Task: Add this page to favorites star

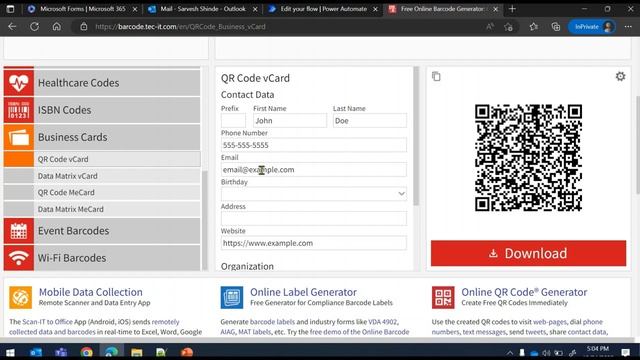Action: coord(509,27)
